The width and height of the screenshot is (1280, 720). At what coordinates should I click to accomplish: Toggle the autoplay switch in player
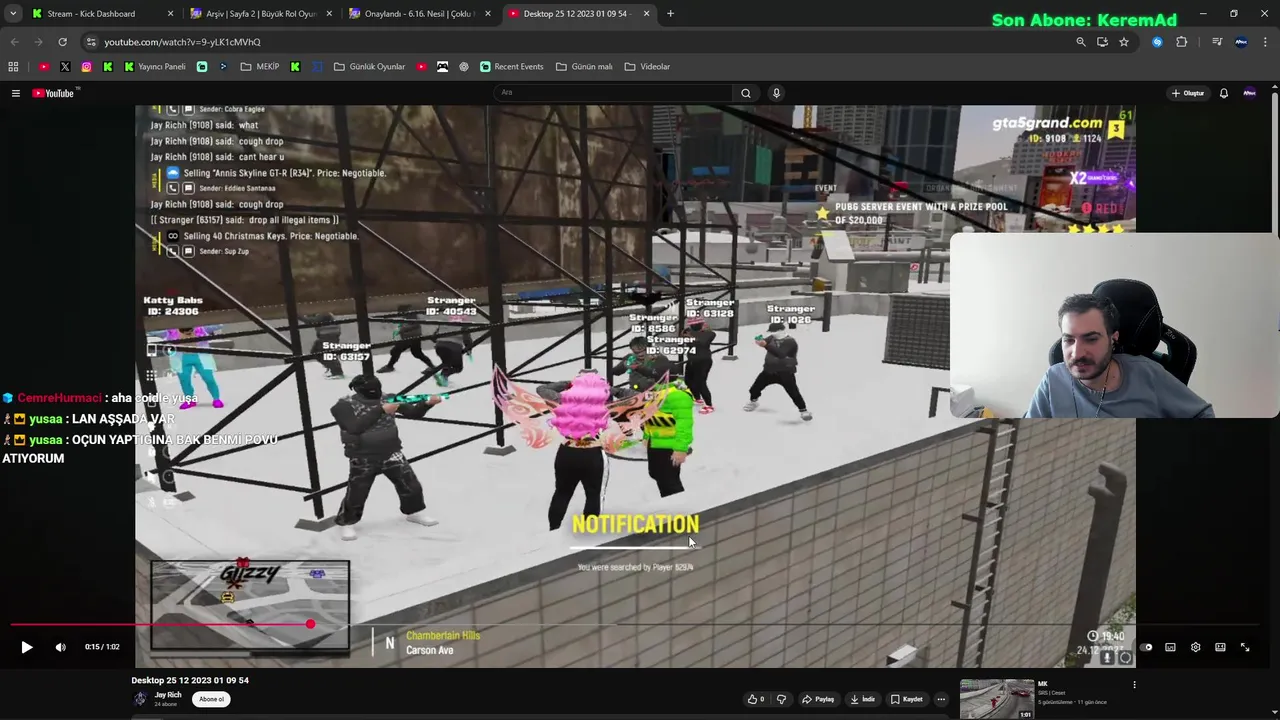(x=1146, y=647)
